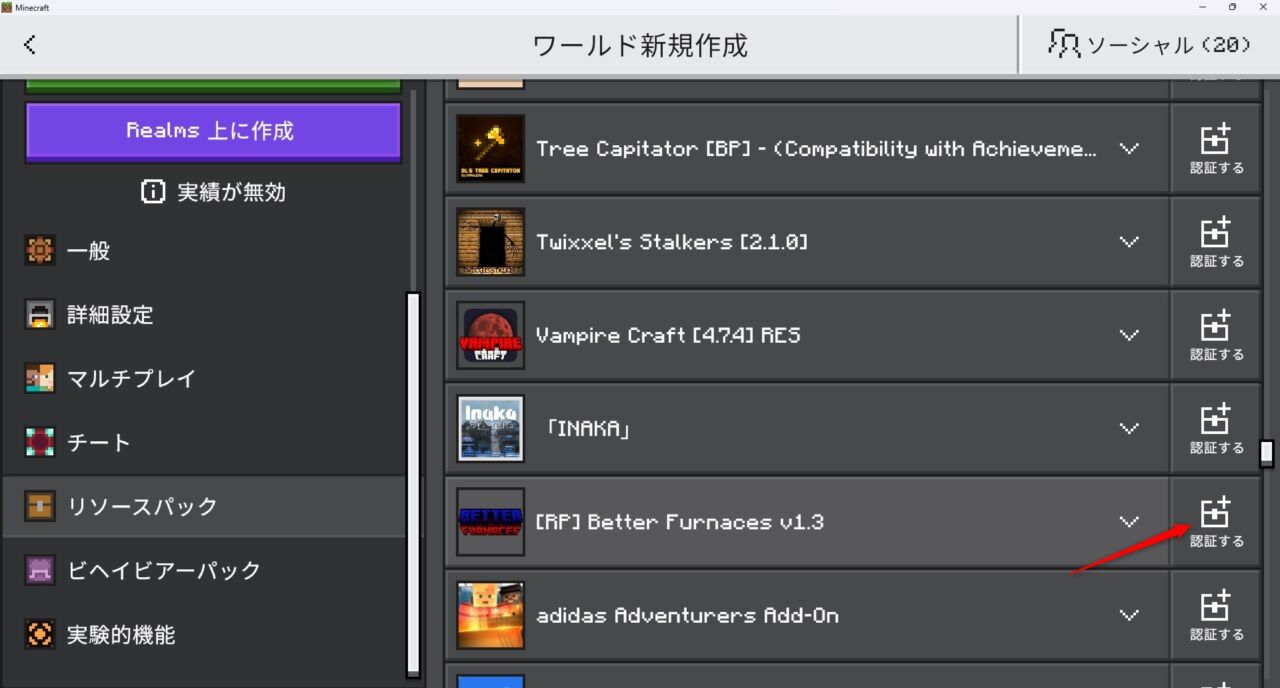Image resolution: width=1280 pixels, height=688 pixels.
Task: Click the furnace icon beside 詳細設定
Action: point(40,315)
